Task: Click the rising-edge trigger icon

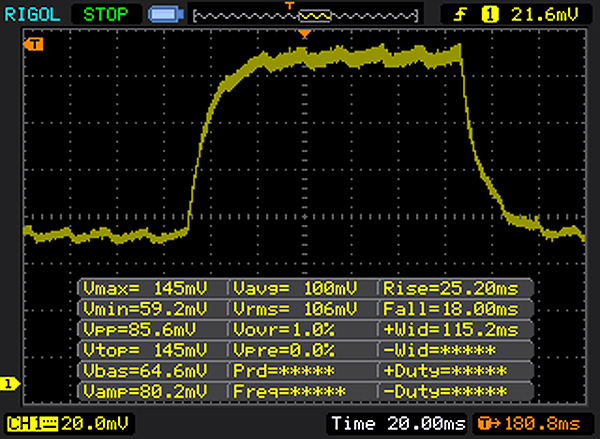Action: [x=460, y=15]
